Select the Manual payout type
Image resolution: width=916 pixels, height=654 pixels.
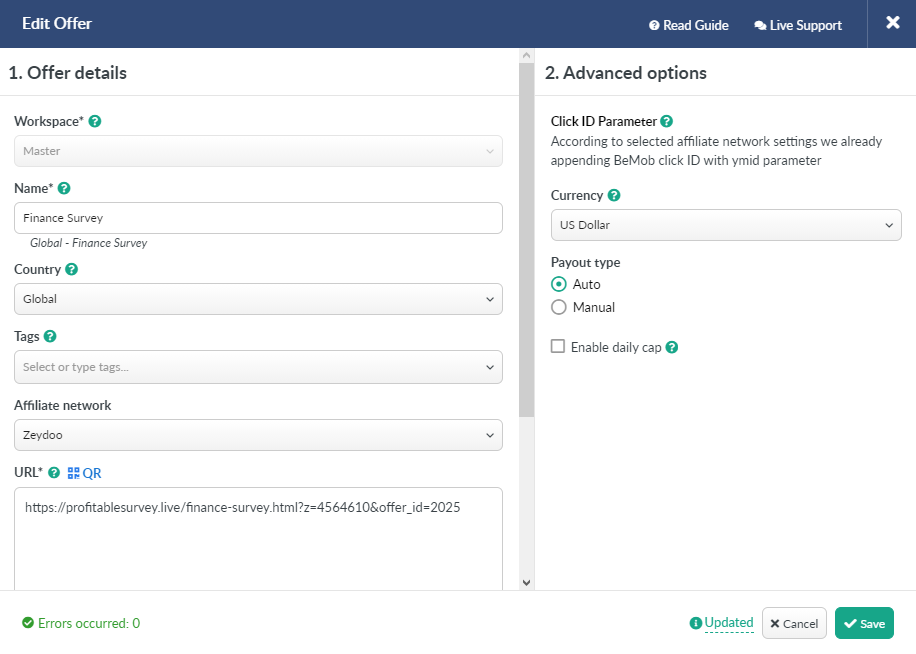coord(558,307)
